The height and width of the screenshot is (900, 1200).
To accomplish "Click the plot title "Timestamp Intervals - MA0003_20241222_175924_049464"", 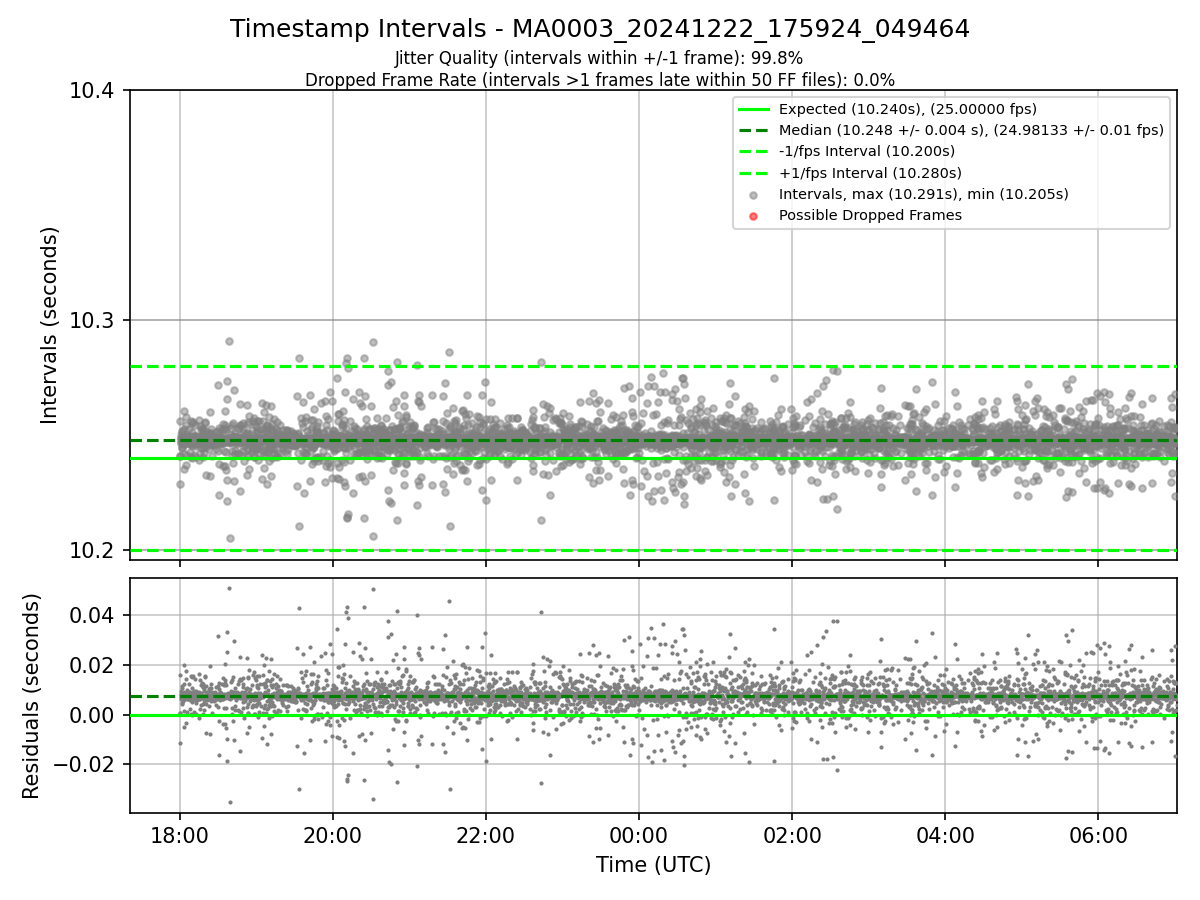I will [x=600, y=29].
